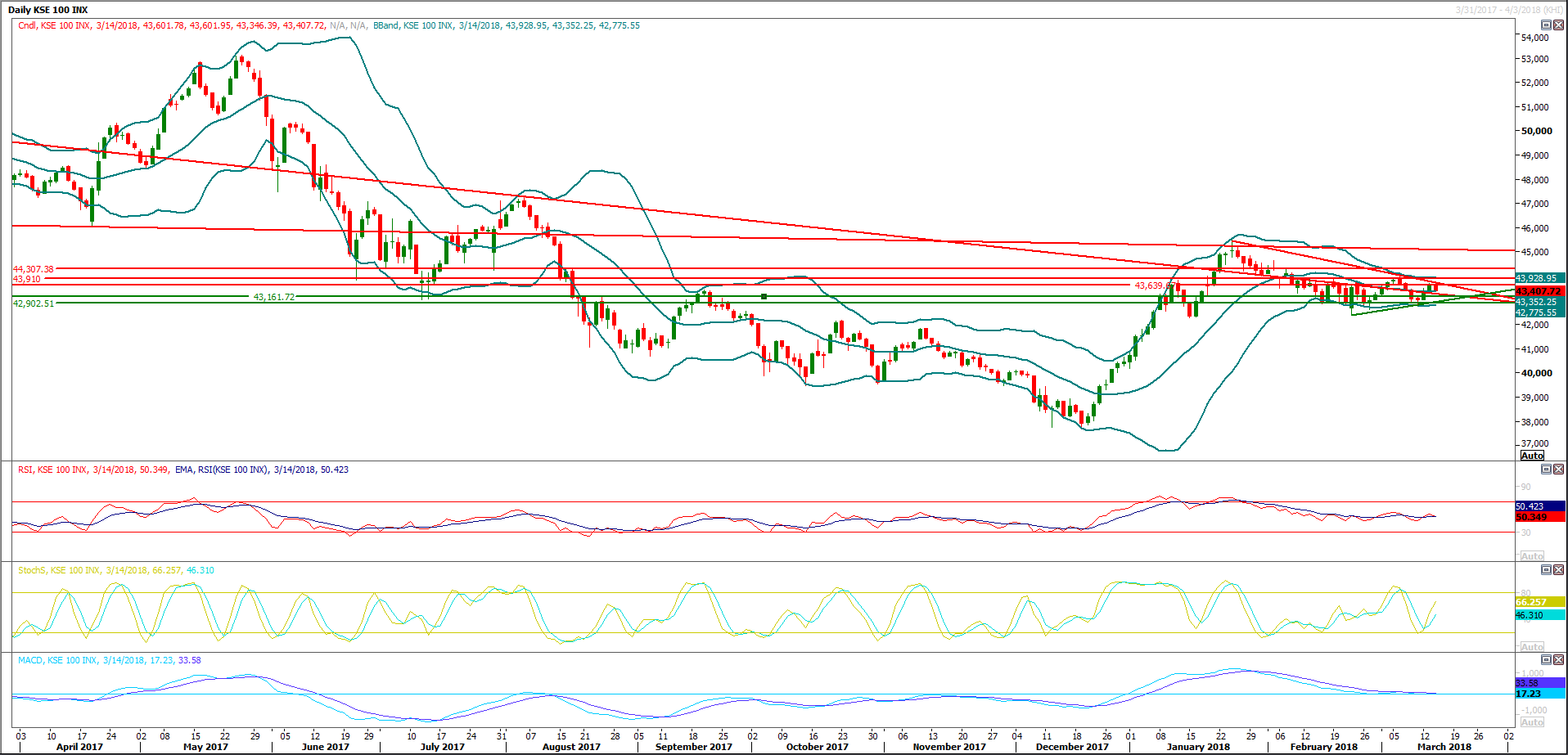Toggle Auto scaling on the price axis
The height and width of the screenshot is (755, 1568).
[x=1532, y=456]
